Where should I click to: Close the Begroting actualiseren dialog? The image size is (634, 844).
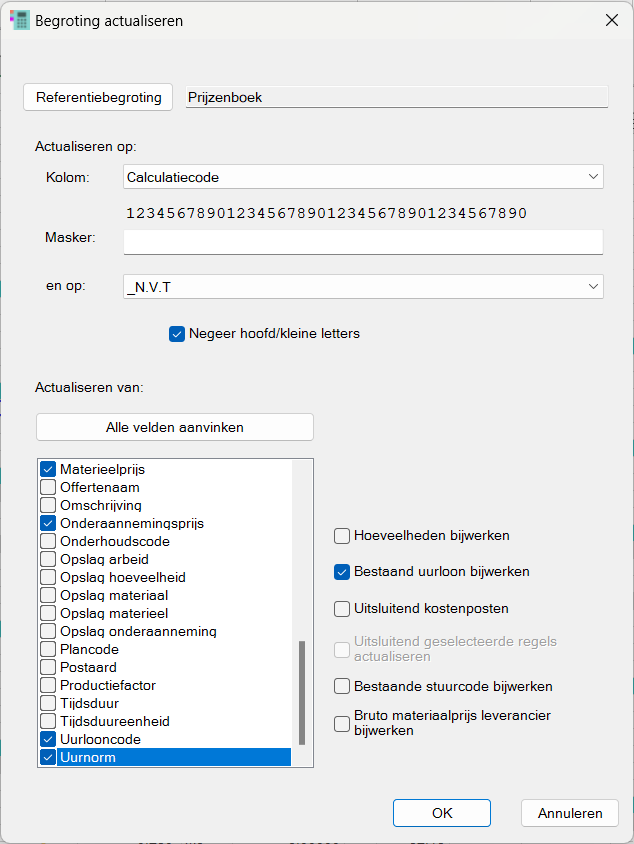coord(611,20)
